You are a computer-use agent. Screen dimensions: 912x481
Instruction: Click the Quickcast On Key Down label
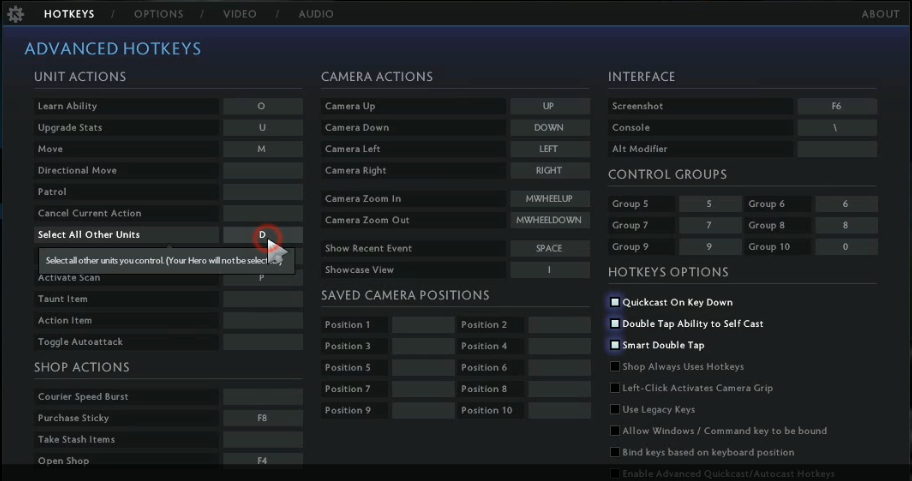point(678,302)
